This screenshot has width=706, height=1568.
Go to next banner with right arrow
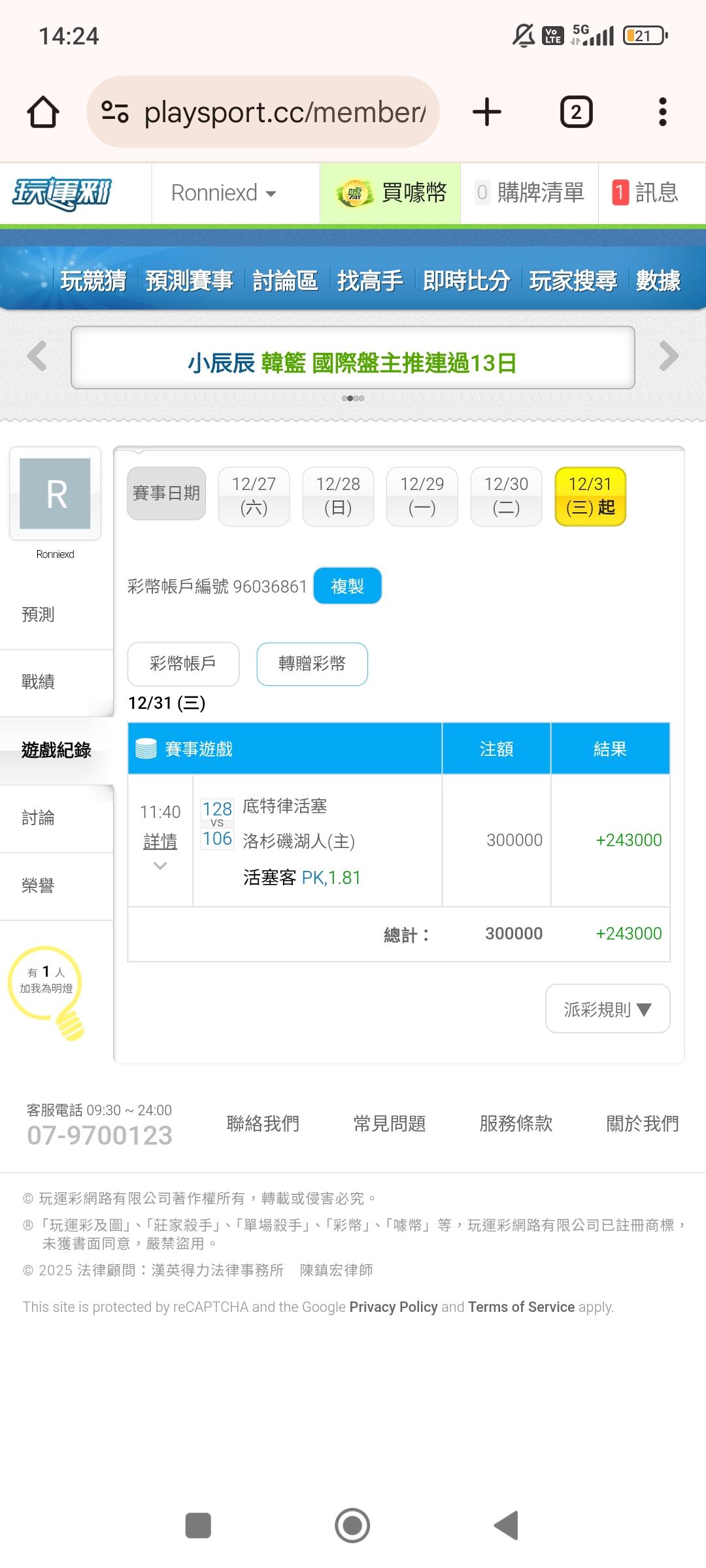coord(668,356)
